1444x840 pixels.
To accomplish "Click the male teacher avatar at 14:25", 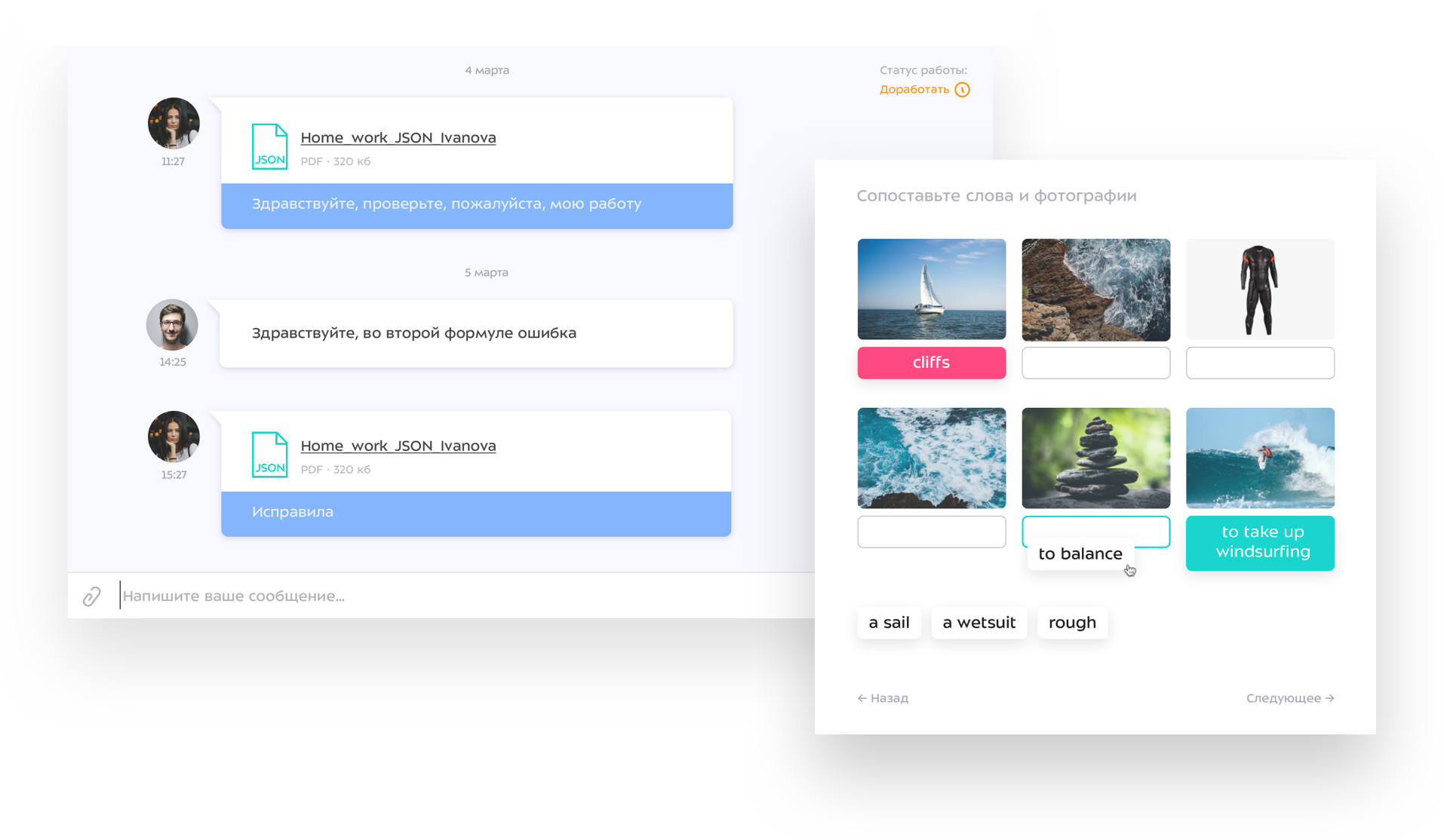I will [x=173, y=325].
